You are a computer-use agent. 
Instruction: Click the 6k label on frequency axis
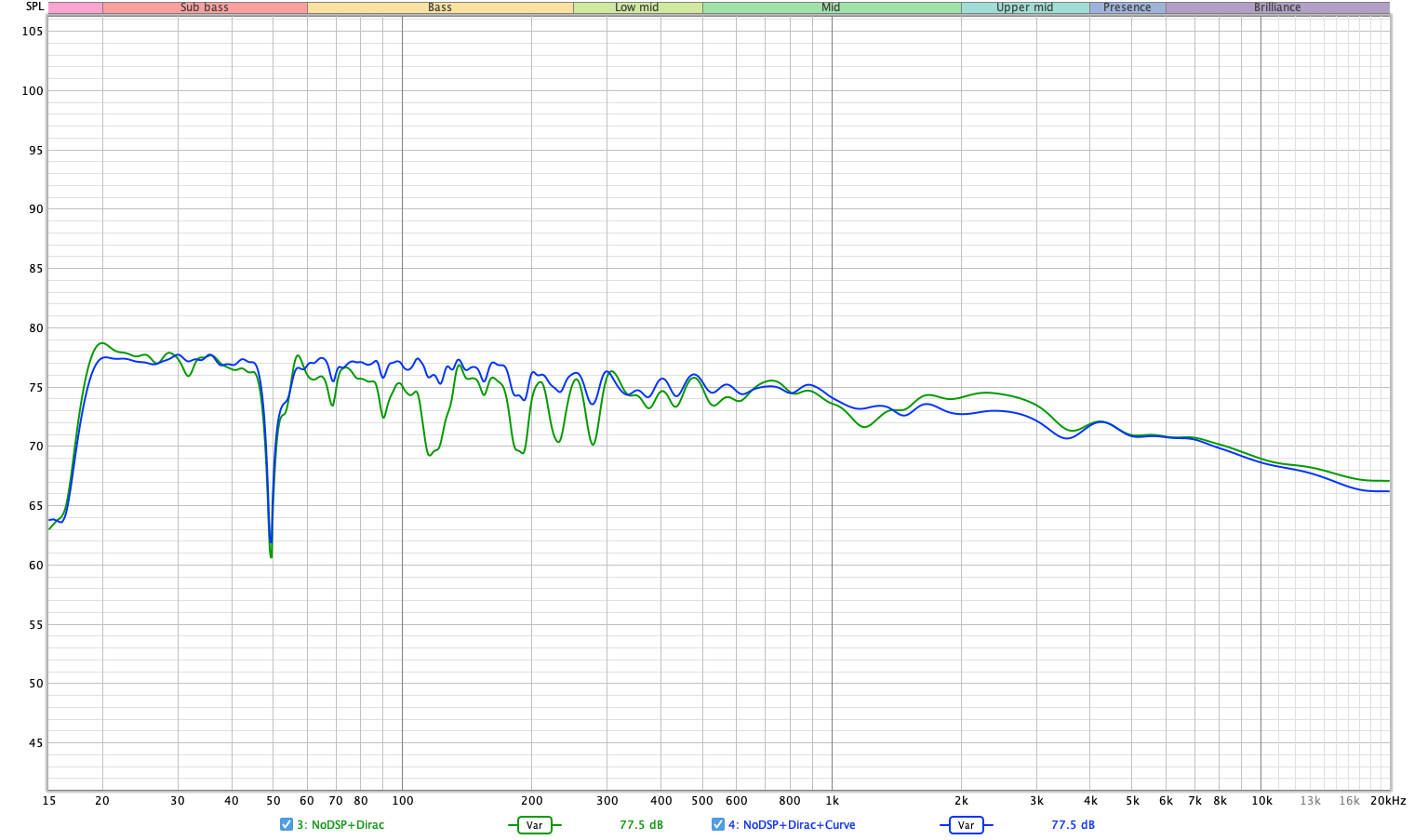pyautogui.click(x=1166, y=801)
